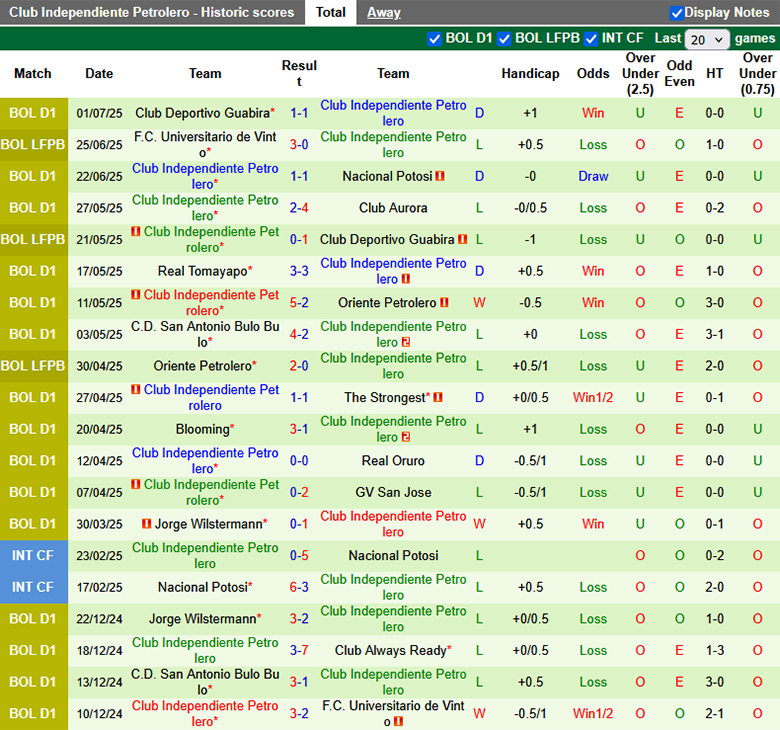Click the HT column header

[714, 74]
